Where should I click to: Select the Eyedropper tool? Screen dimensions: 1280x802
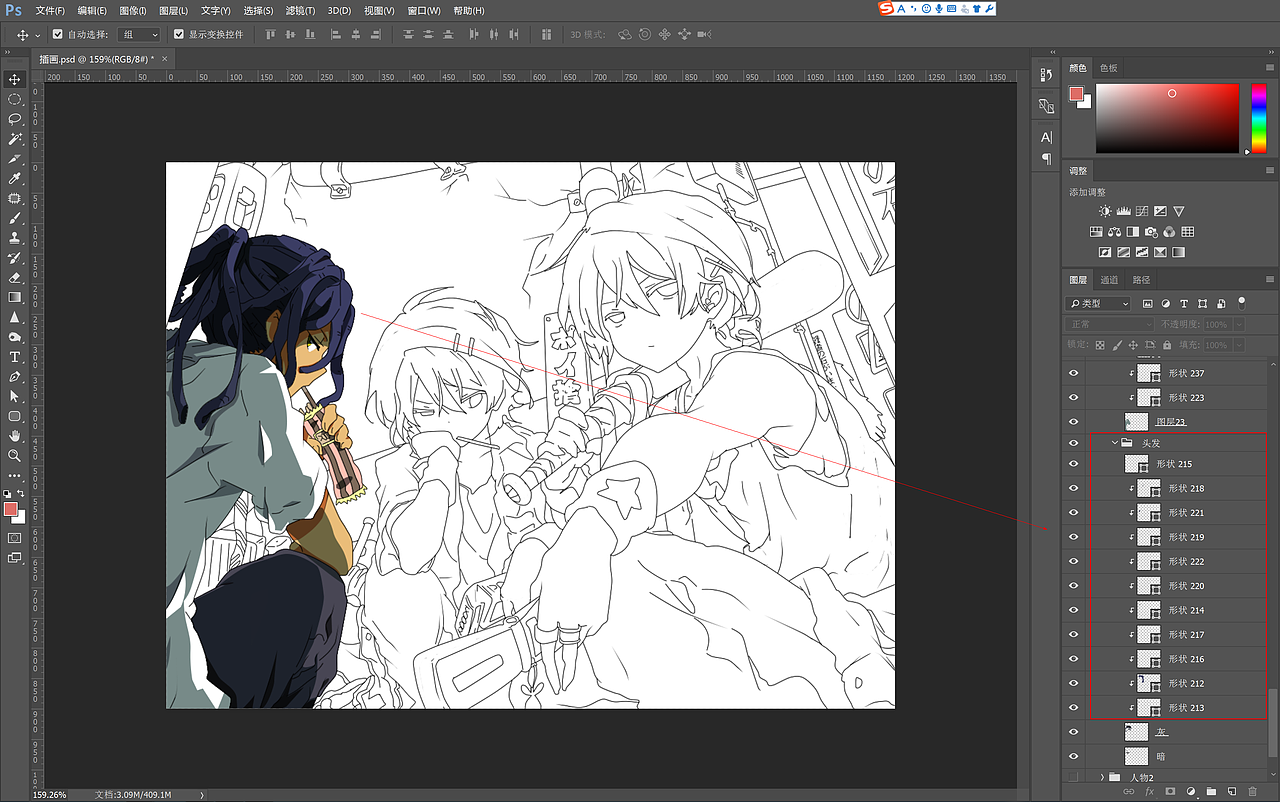(x=15, y=178)
